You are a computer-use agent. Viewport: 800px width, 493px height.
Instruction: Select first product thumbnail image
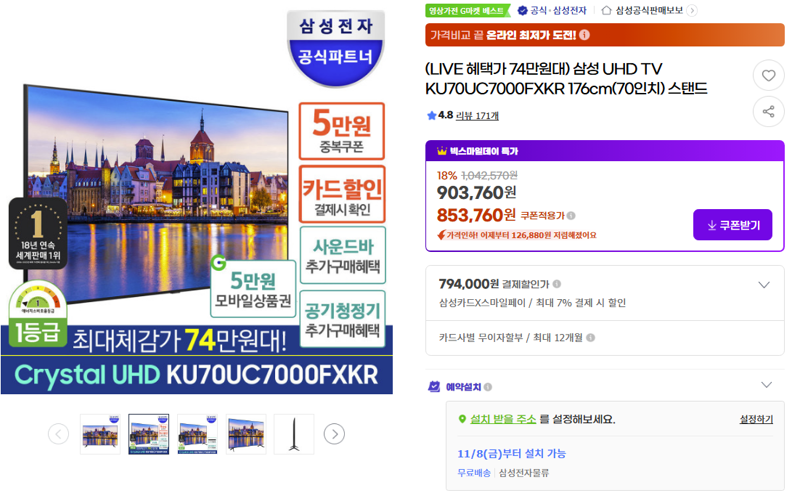(100, 434)
